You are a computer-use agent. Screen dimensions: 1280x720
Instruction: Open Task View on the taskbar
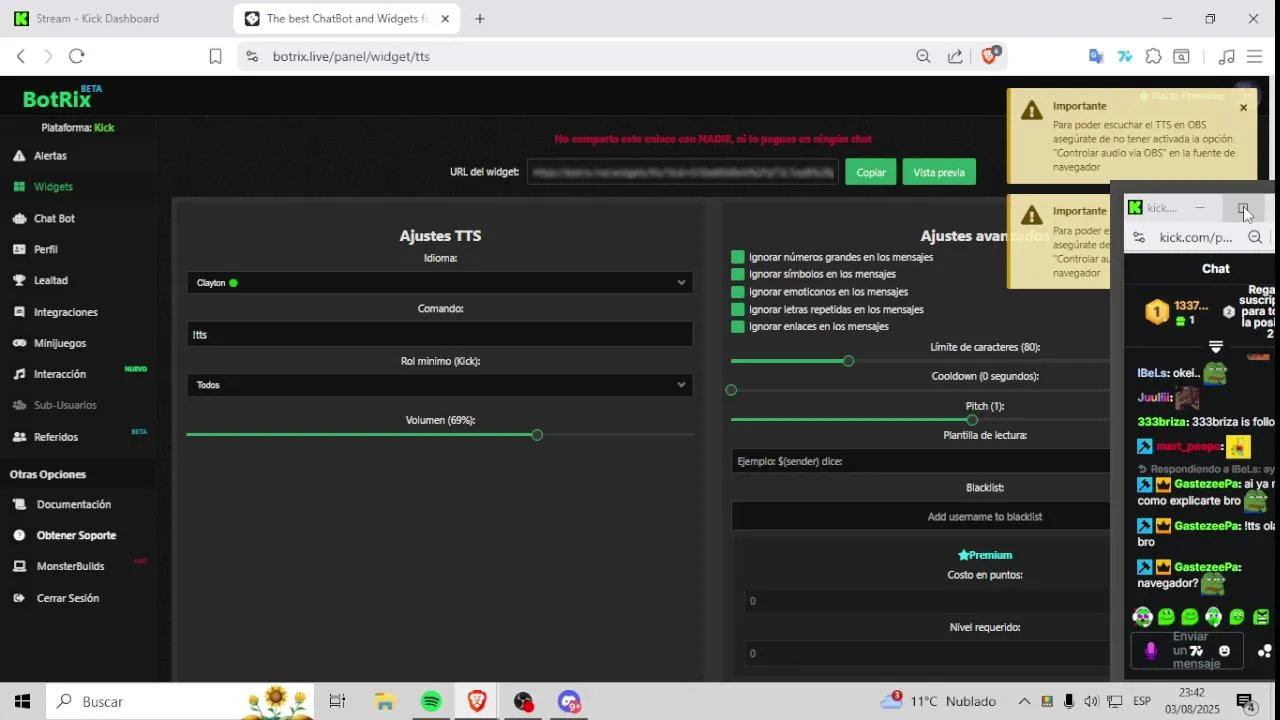tap(337, 702)
